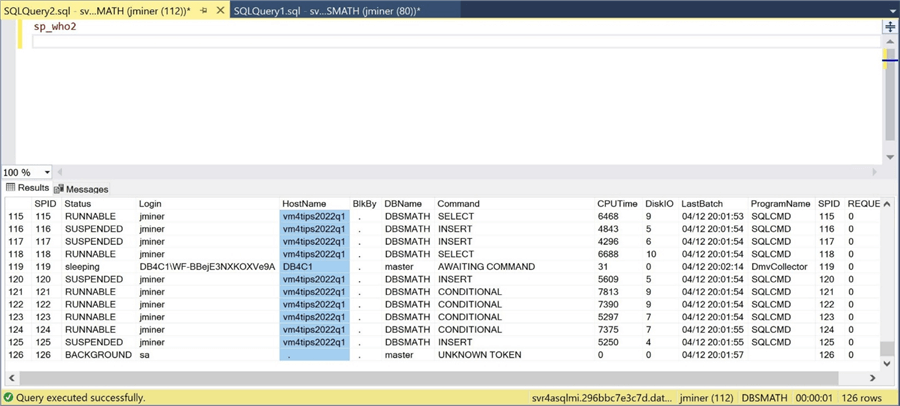The width and height of the screenshot is (900, 406).
Task: Open the 100 % zoom dropdown
Action: 46,172
